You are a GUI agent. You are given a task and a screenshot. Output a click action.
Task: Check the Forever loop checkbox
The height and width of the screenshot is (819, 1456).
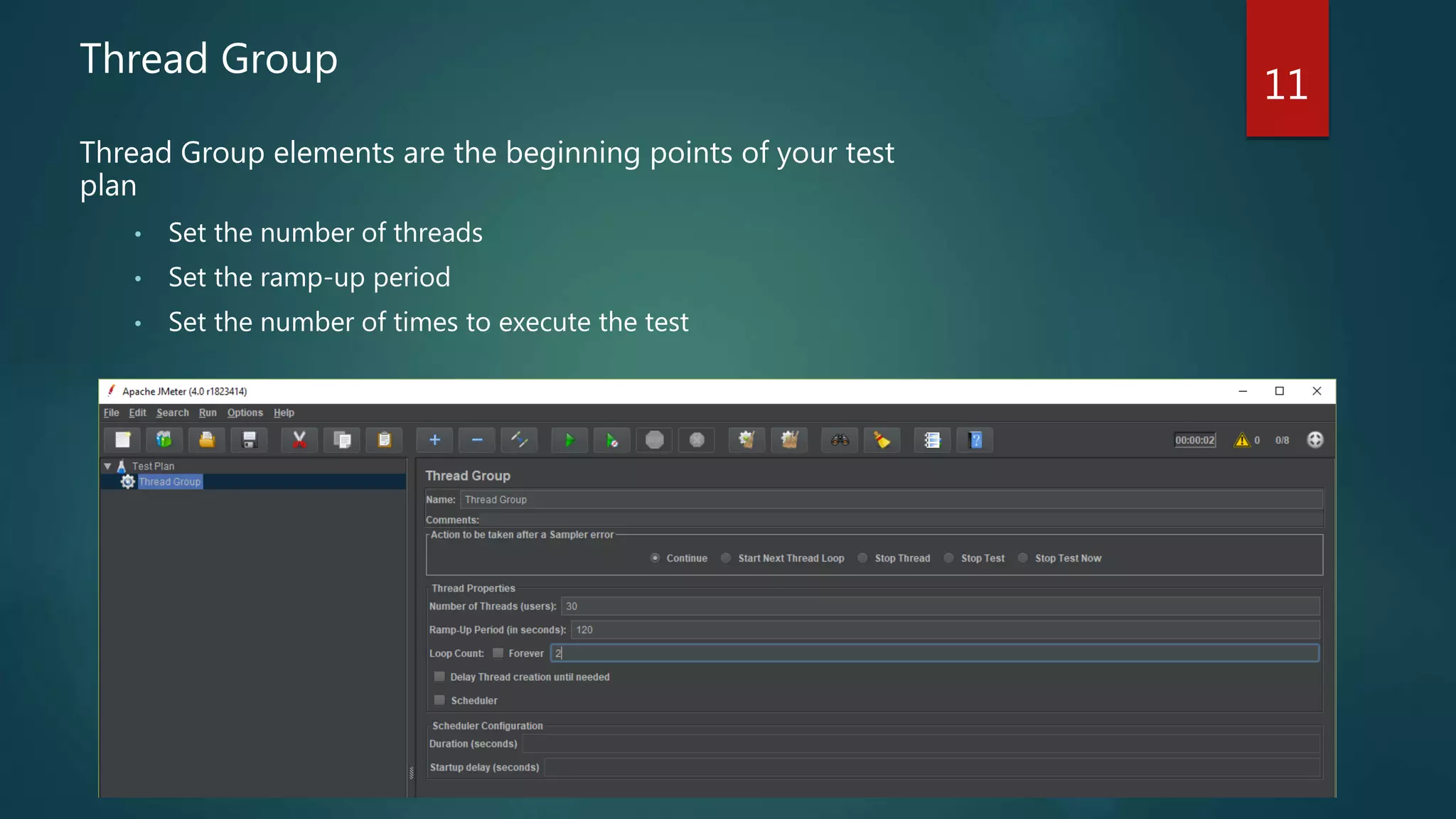point(498,653)
